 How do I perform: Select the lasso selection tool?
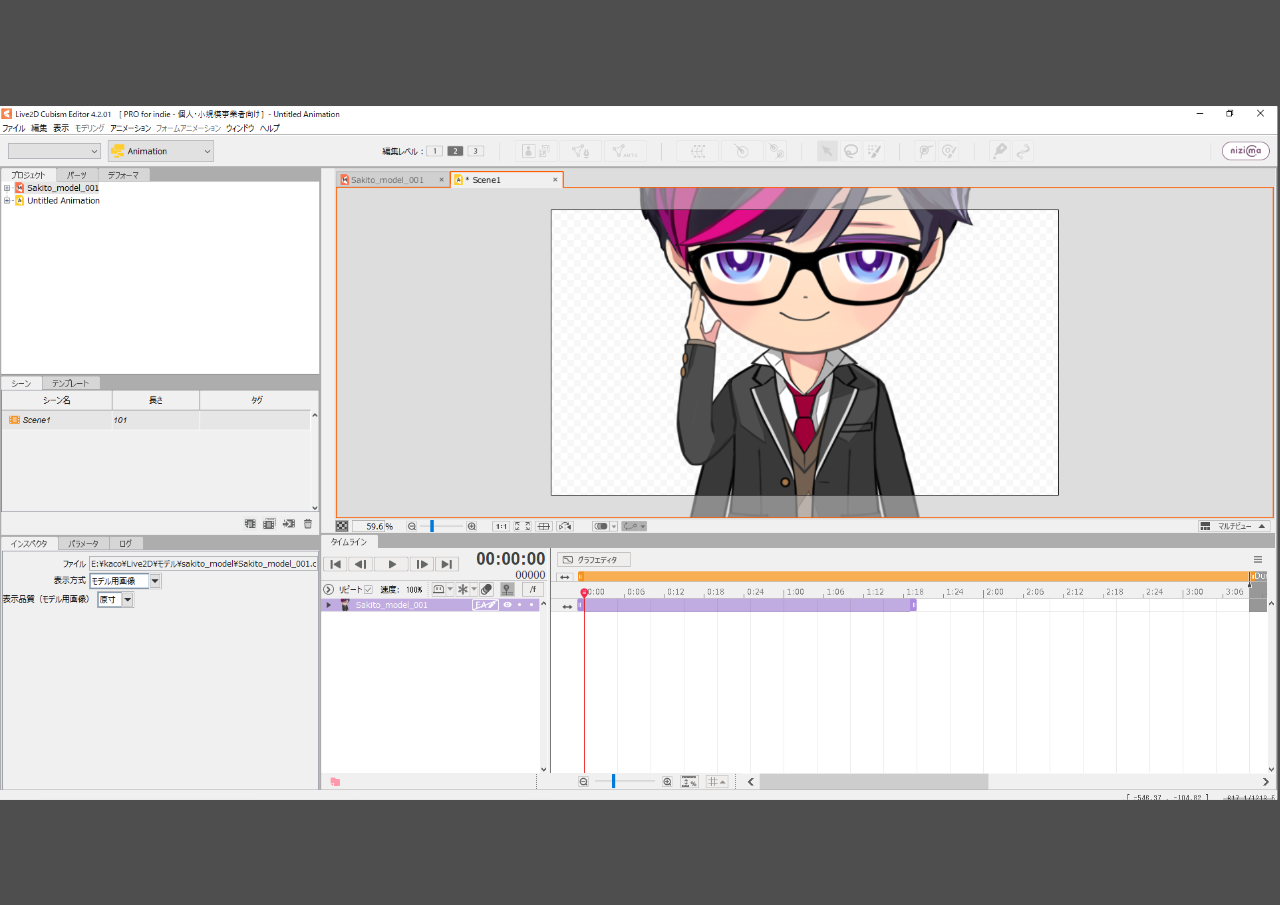coord(851,151)
